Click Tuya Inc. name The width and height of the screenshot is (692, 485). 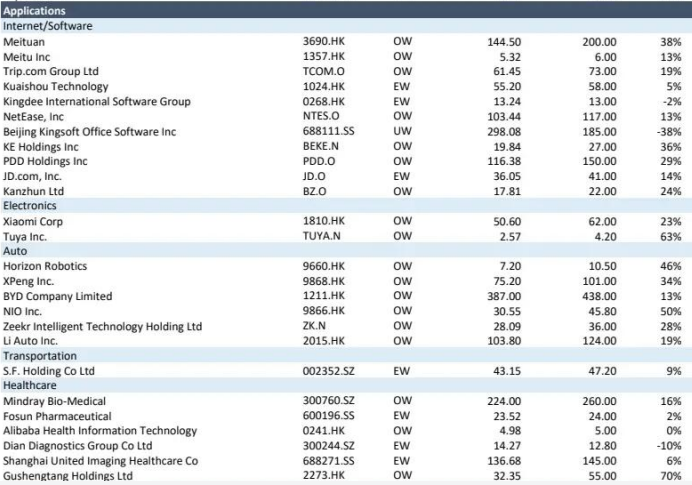pyautogui.click(x=25, y=237)
